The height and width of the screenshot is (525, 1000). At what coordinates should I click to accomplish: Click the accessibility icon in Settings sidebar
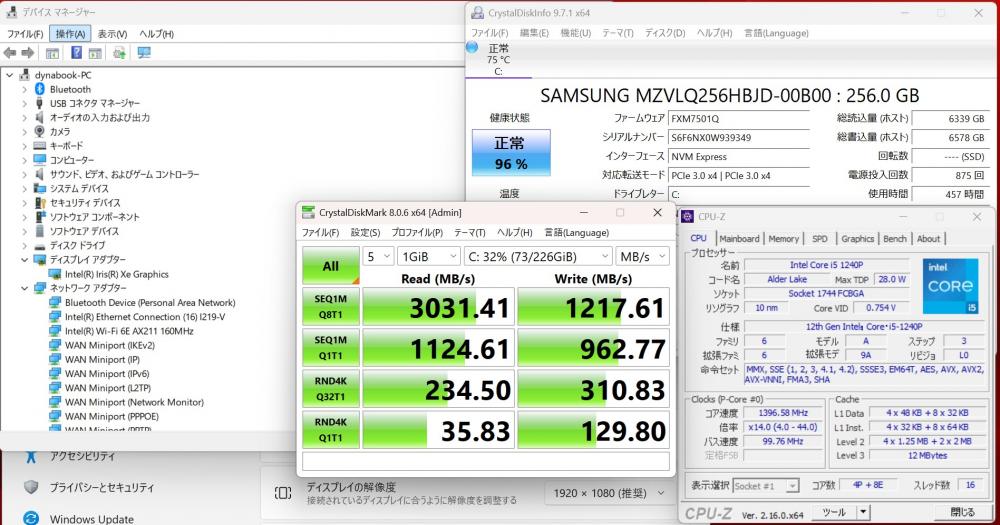pos(31,457)
